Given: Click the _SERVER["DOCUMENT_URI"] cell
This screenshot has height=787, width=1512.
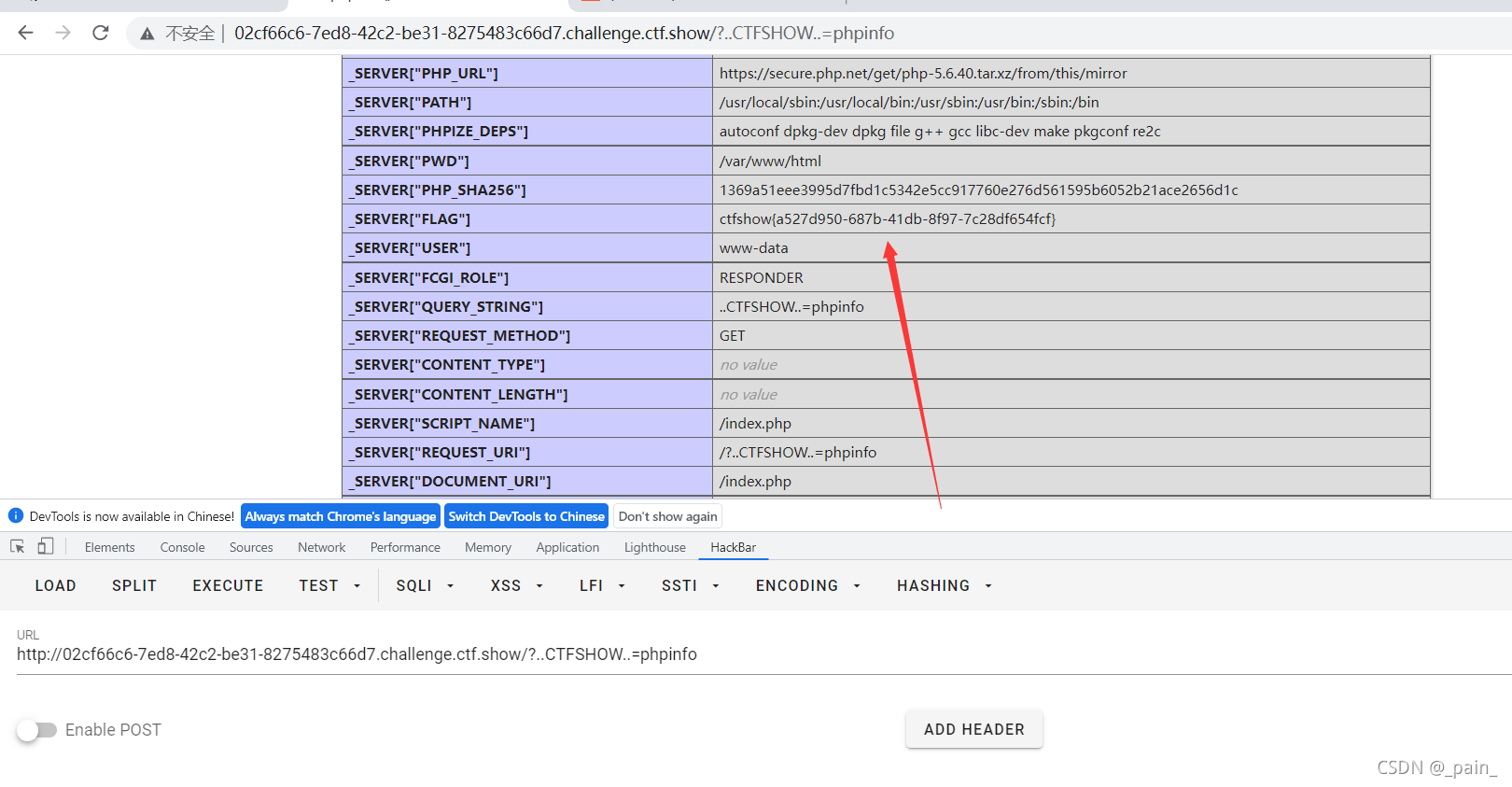Looking at the screenshot, I should coord(527,482).
